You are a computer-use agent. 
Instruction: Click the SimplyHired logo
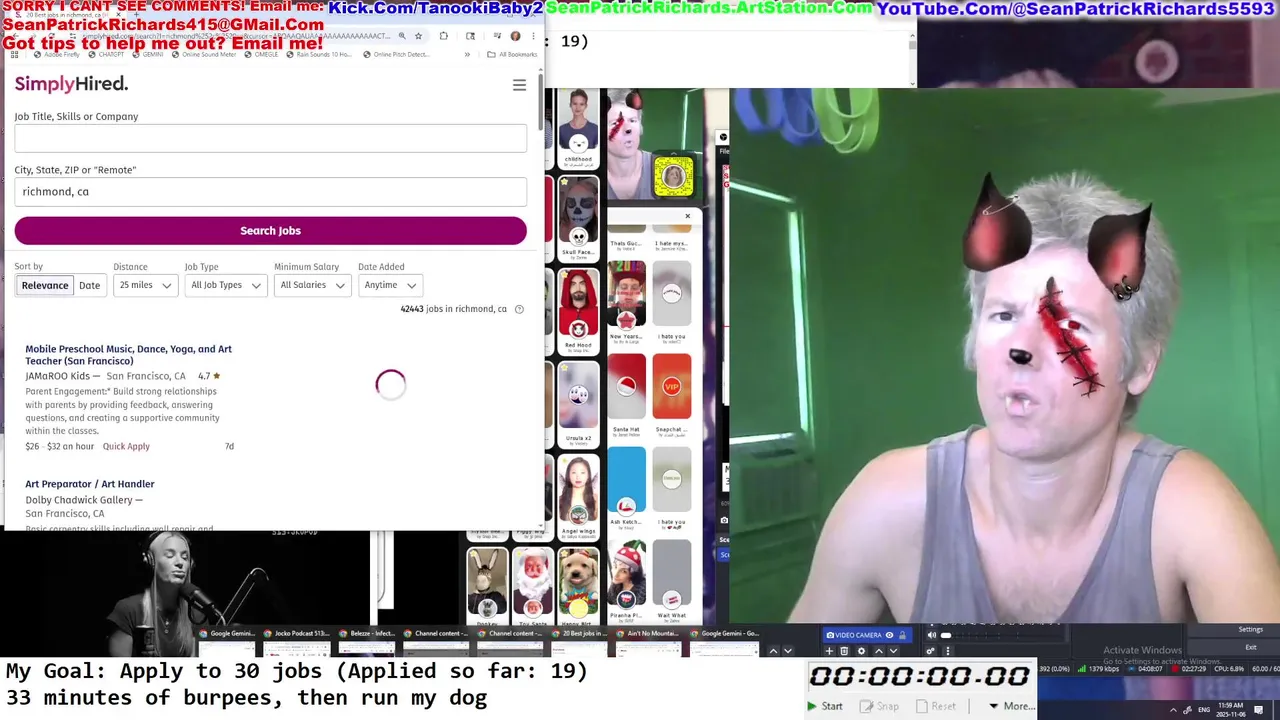(71, 84)
